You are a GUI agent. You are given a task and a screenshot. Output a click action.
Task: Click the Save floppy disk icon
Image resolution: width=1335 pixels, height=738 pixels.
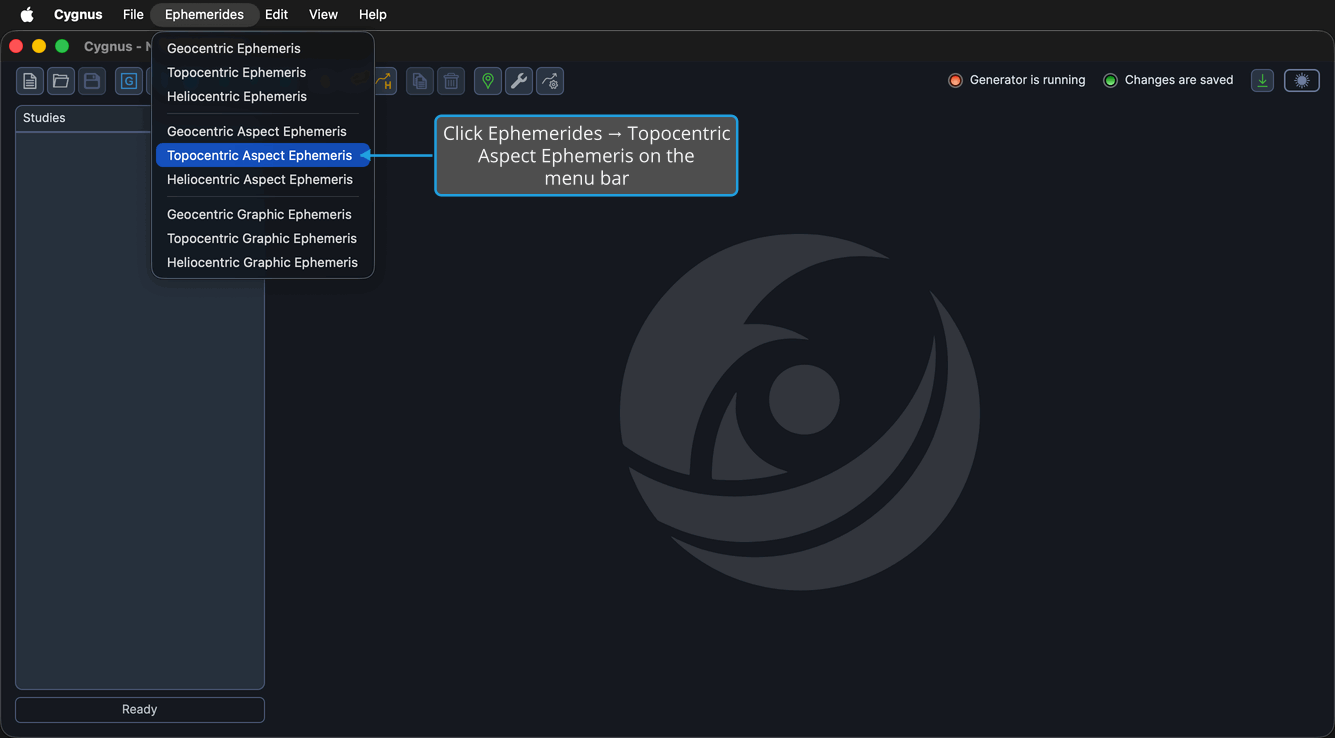(92, 81)
